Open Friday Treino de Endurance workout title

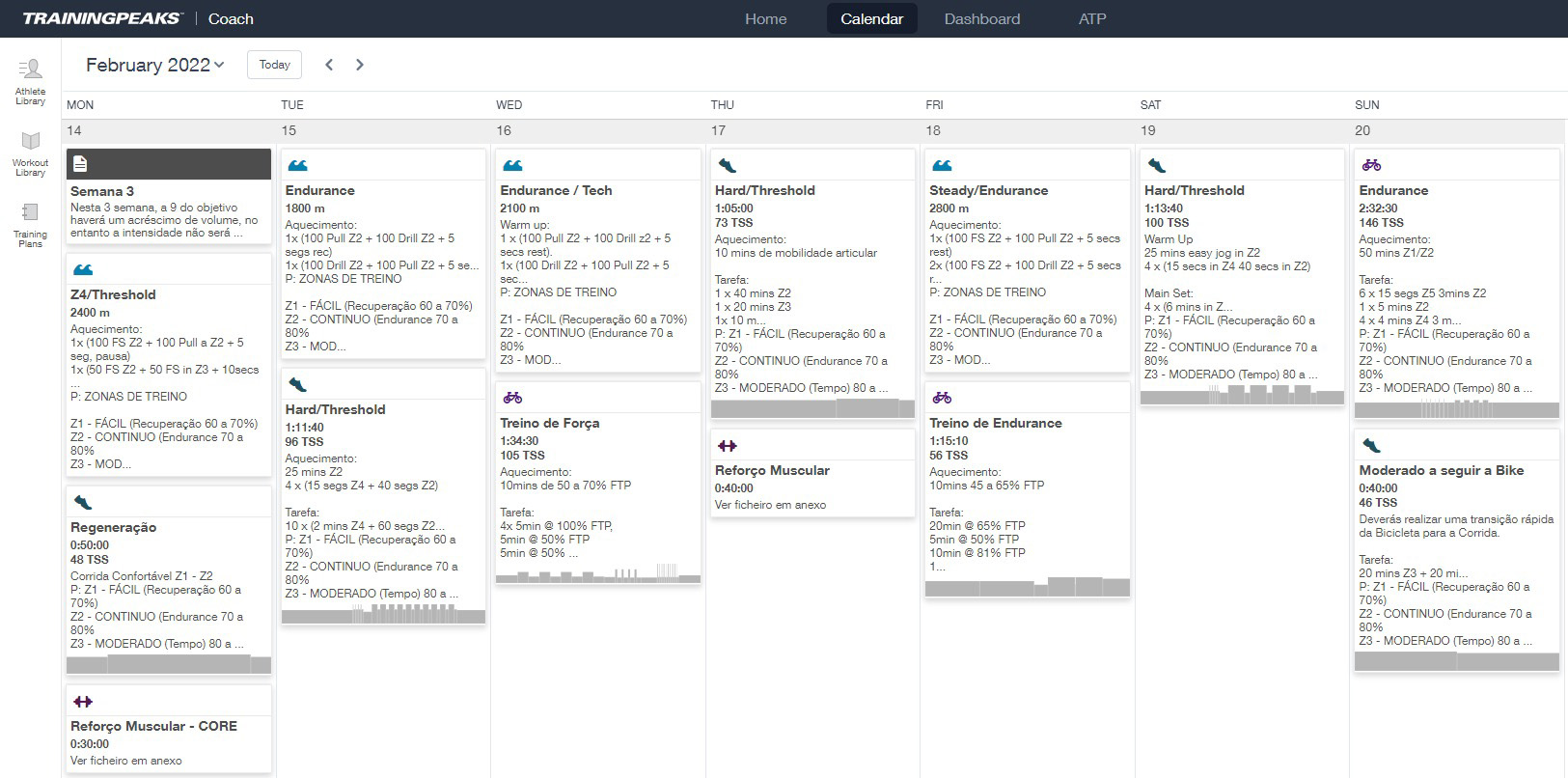995,423
